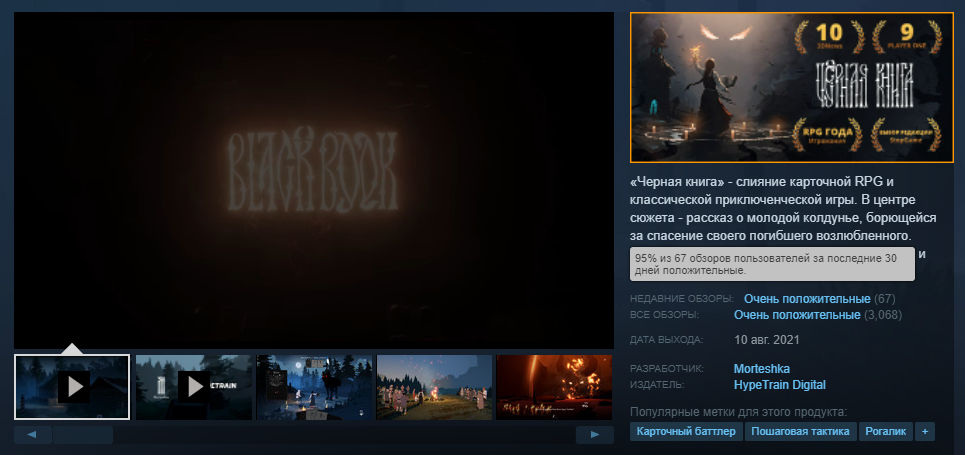Select the screenshot thumbnail with the night forest battle
The width and height of the screenshot is (965, 455).
click(314, 387)
